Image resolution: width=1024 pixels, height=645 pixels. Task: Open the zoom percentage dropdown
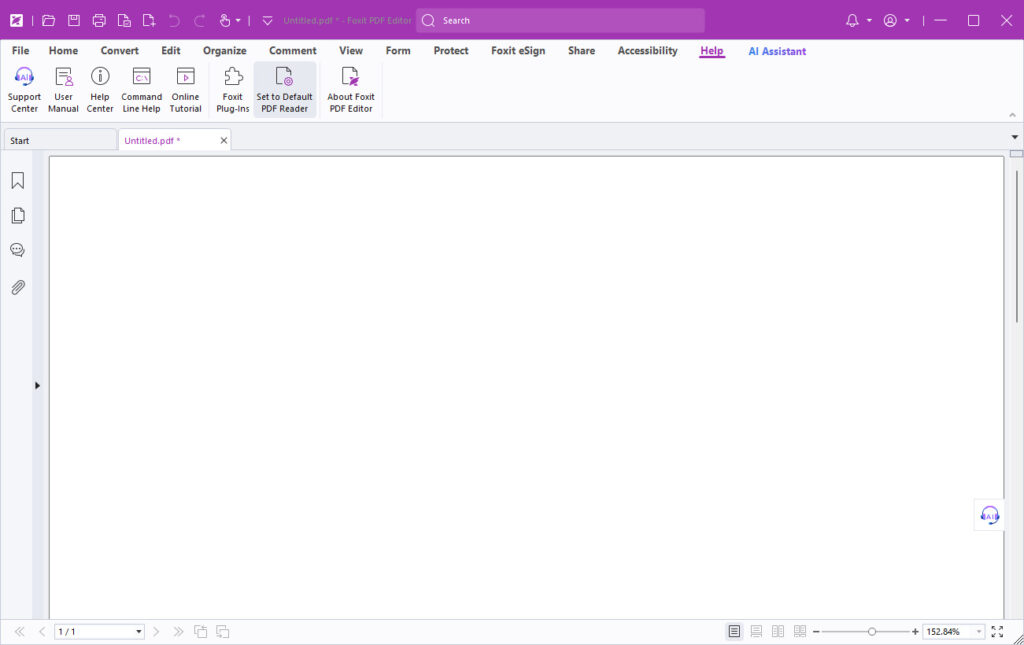[x=978, y=631]
